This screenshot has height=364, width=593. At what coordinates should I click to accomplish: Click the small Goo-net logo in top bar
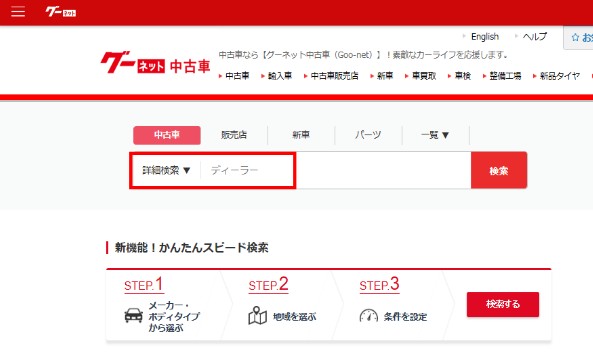61,12
